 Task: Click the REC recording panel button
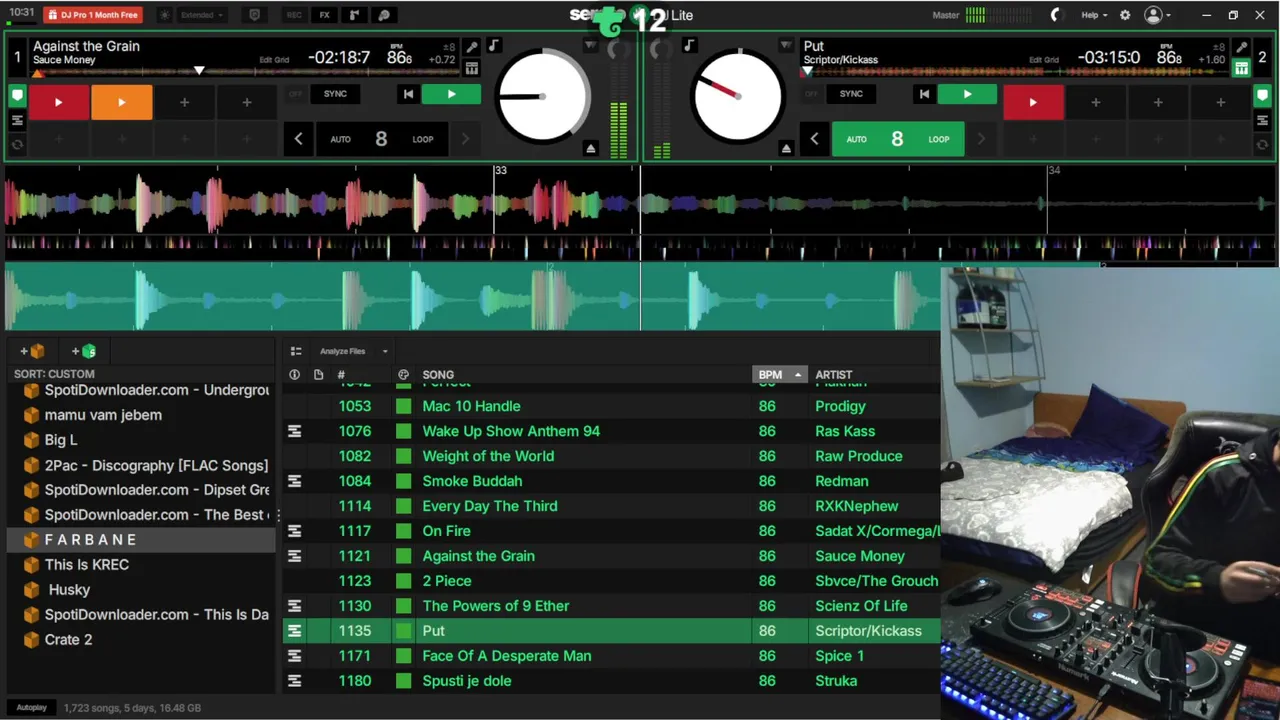click(x=294, y=15)
